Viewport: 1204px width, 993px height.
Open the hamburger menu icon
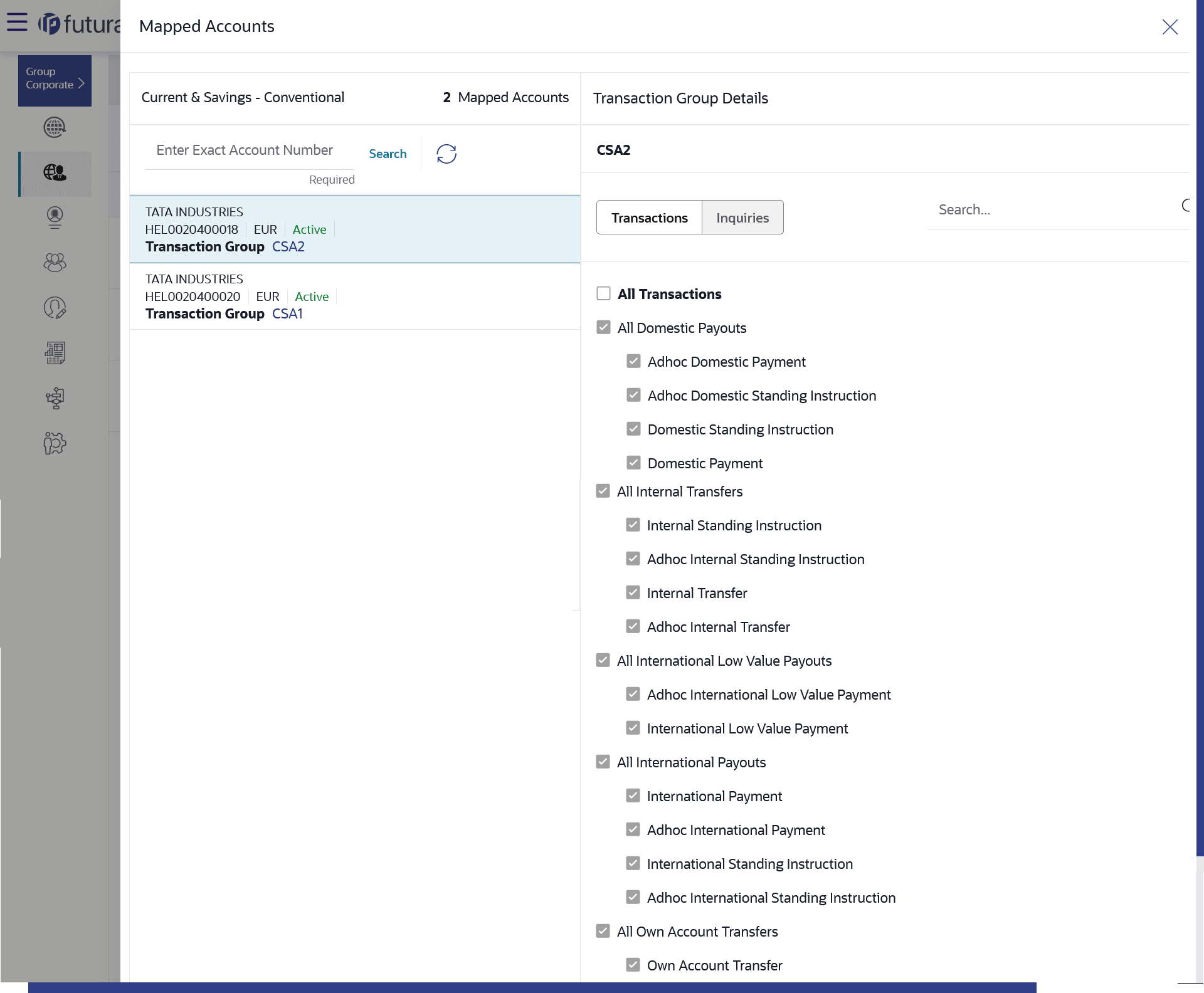click(17, 23)
